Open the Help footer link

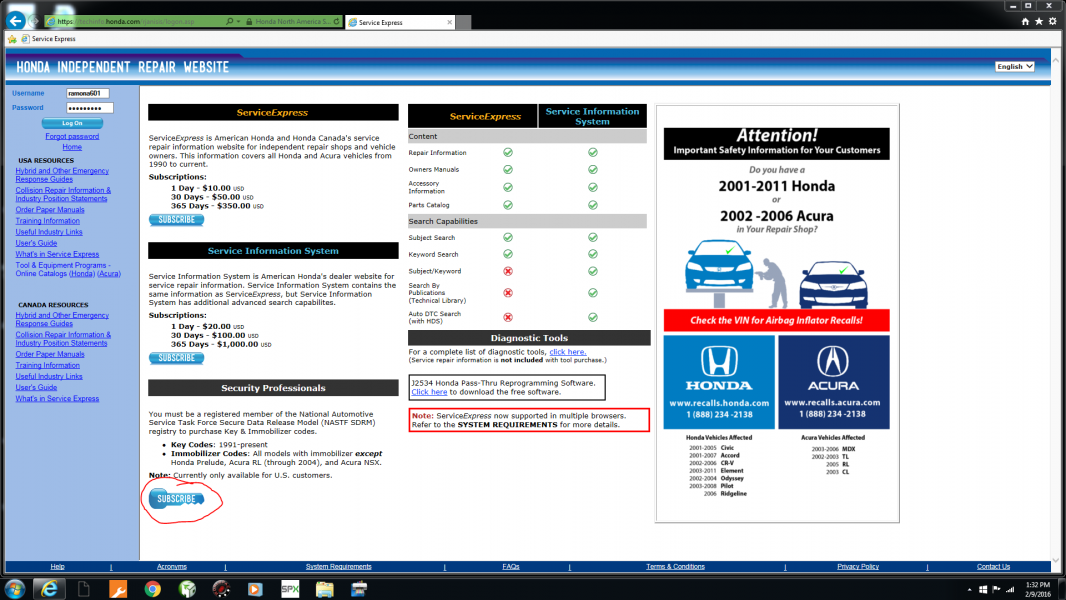point(57,567)
